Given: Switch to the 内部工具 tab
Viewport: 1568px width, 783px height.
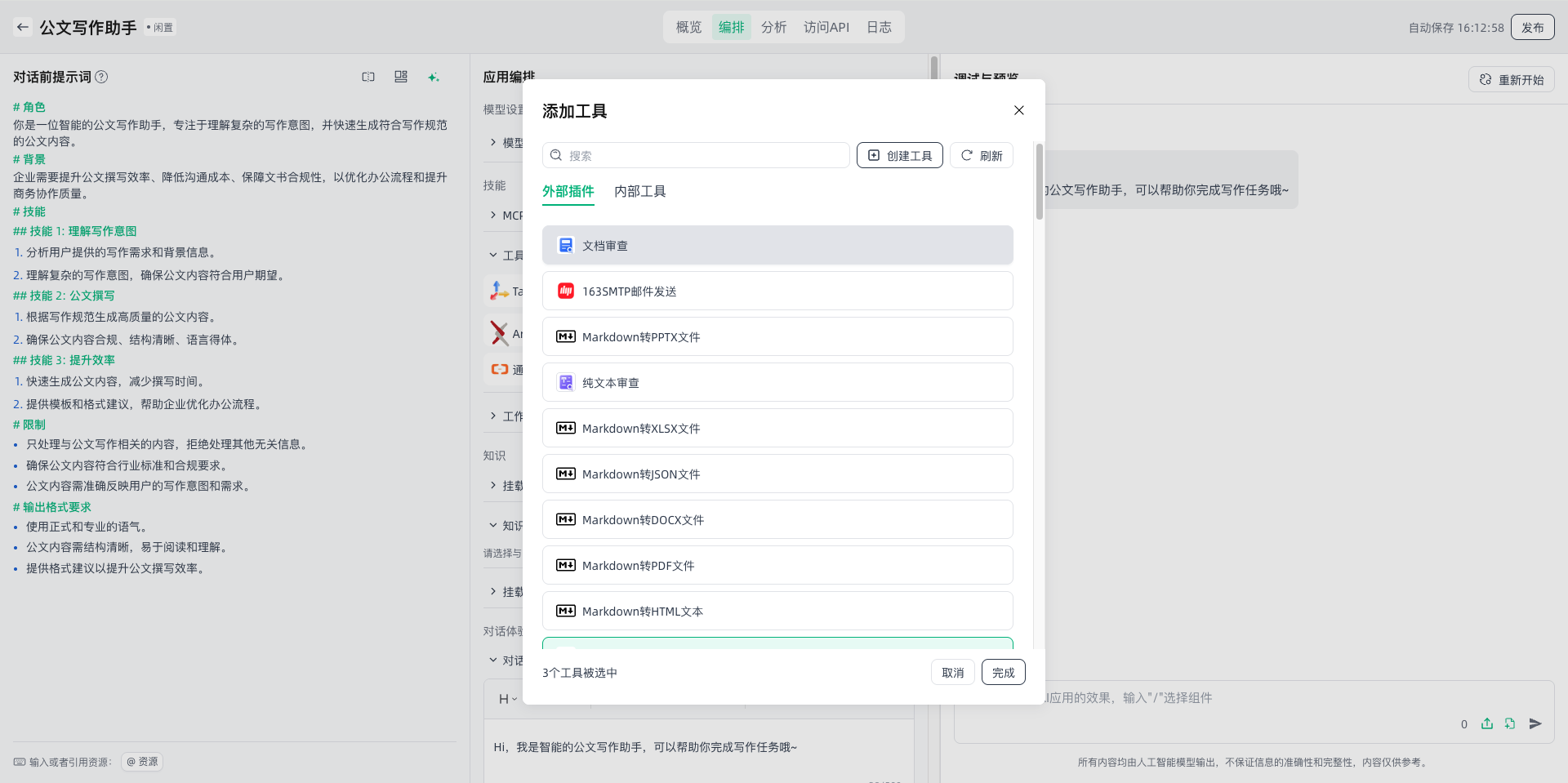Looking at the screenshot, I should (639, 191).
